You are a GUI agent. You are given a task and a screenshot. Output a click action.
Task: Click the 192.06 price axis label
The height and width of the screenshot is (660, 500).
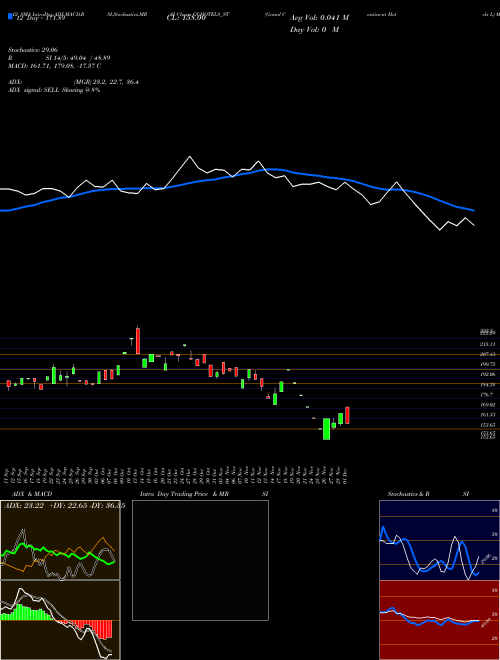click(487, 374)
